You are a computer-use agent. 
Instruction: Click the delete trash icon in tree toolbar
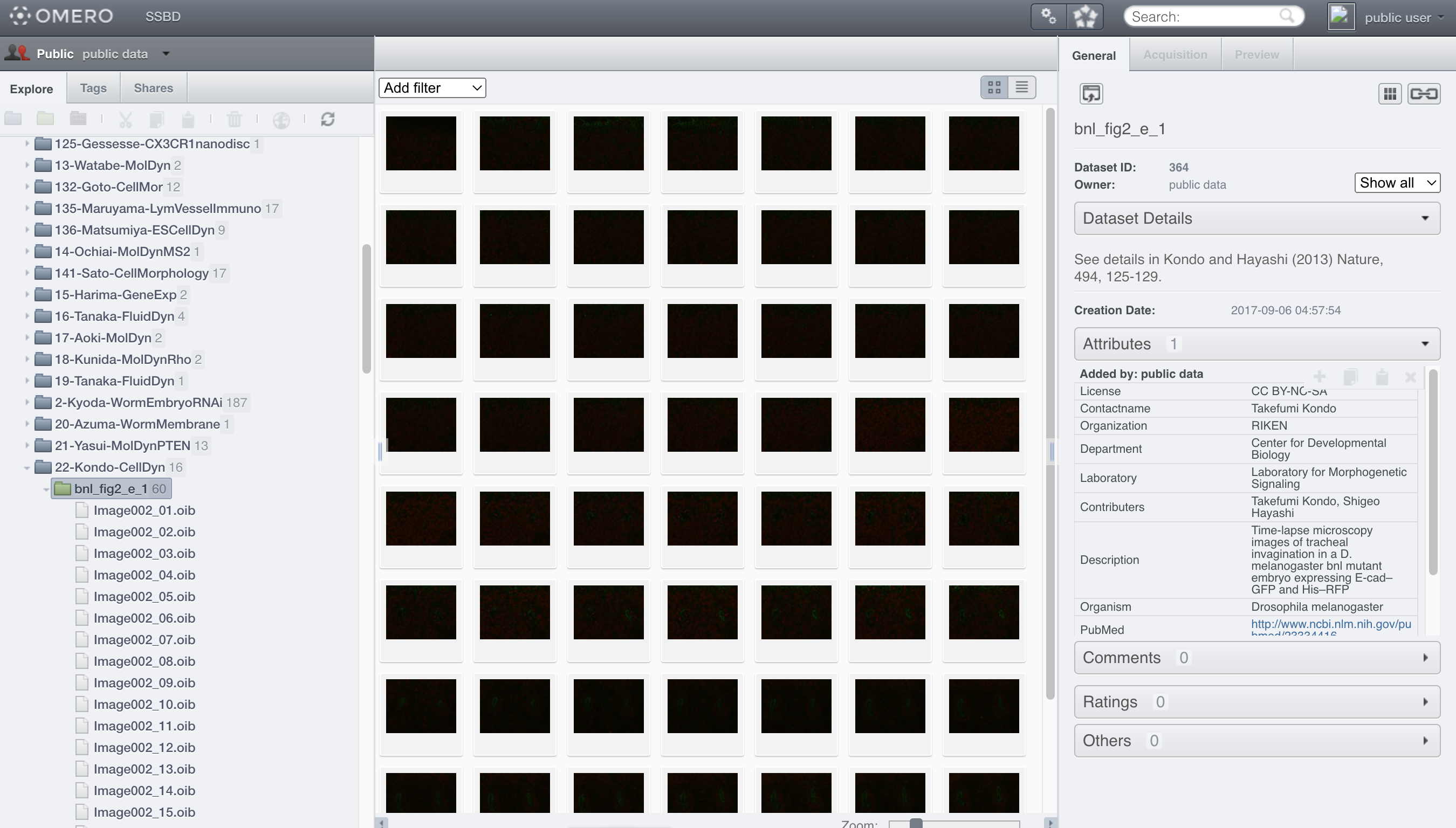[233, 120]
